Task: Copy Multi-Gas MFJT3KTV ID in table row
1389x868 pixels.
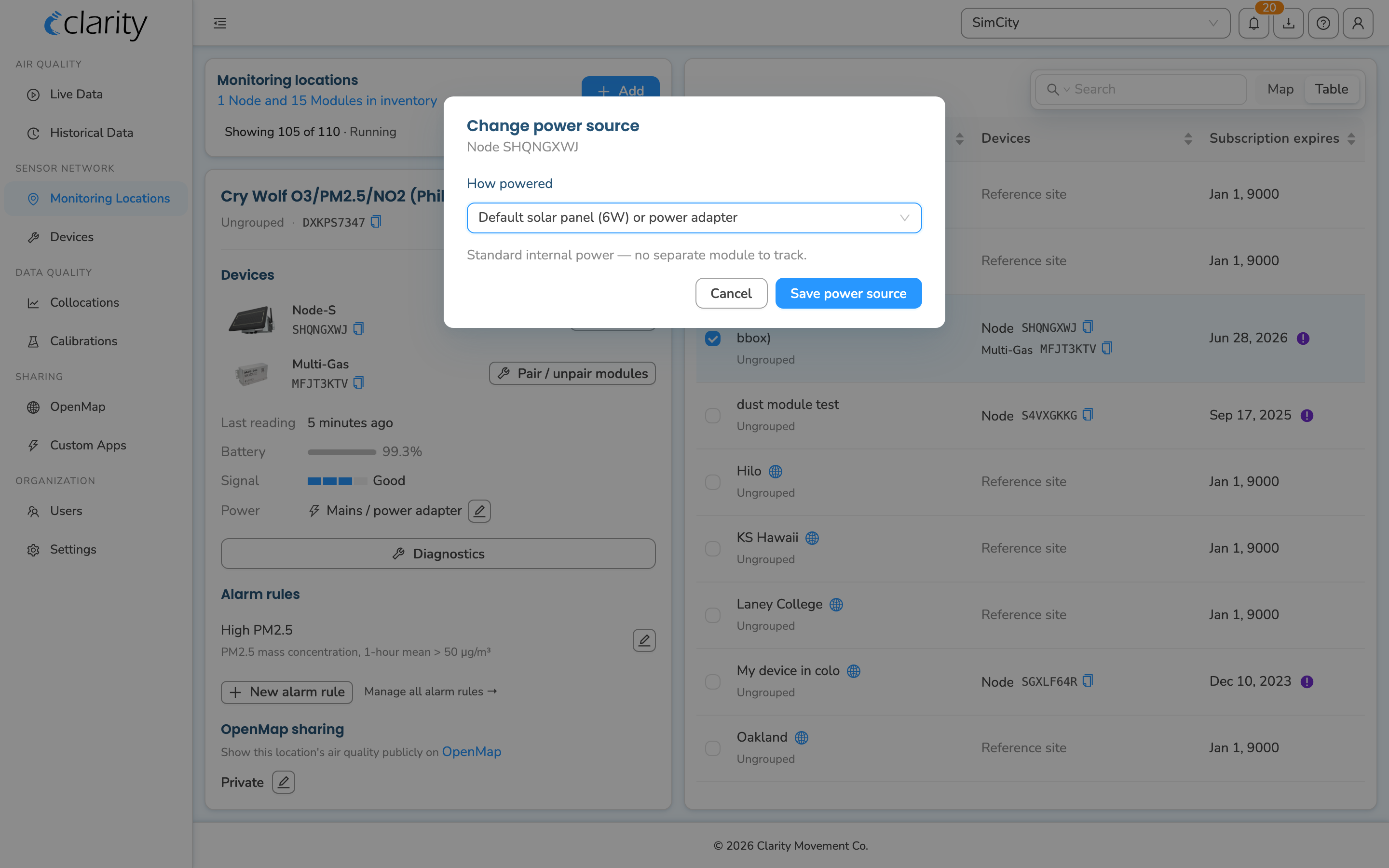Action: [1107, 349]
